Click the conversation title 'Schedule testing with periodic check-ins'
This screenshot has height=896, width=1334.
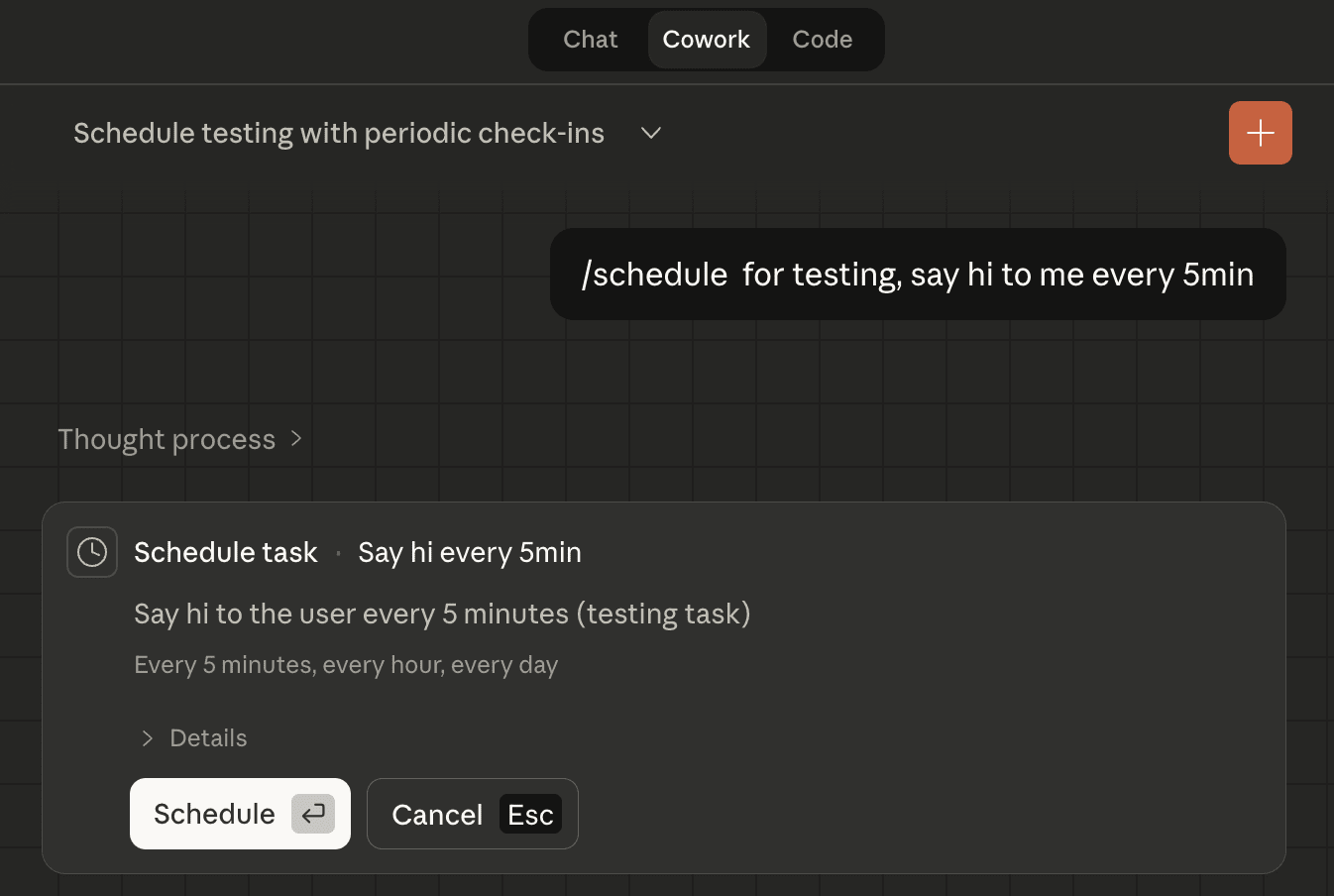(339, 133)
